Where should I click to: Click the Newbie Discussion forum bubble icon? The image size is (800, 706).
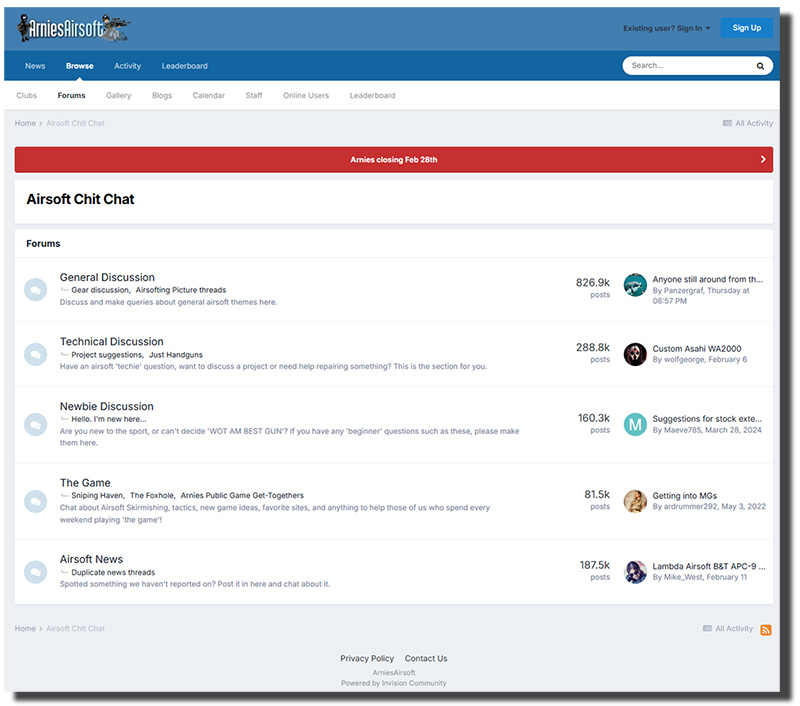click(x=35, y=424)
